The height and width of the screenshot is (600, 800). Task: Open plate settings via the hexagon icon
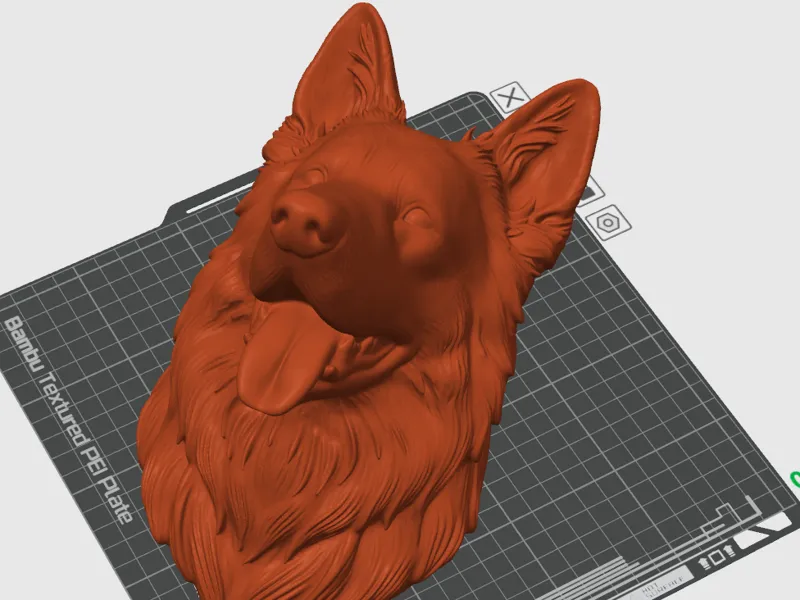(608, 223)
